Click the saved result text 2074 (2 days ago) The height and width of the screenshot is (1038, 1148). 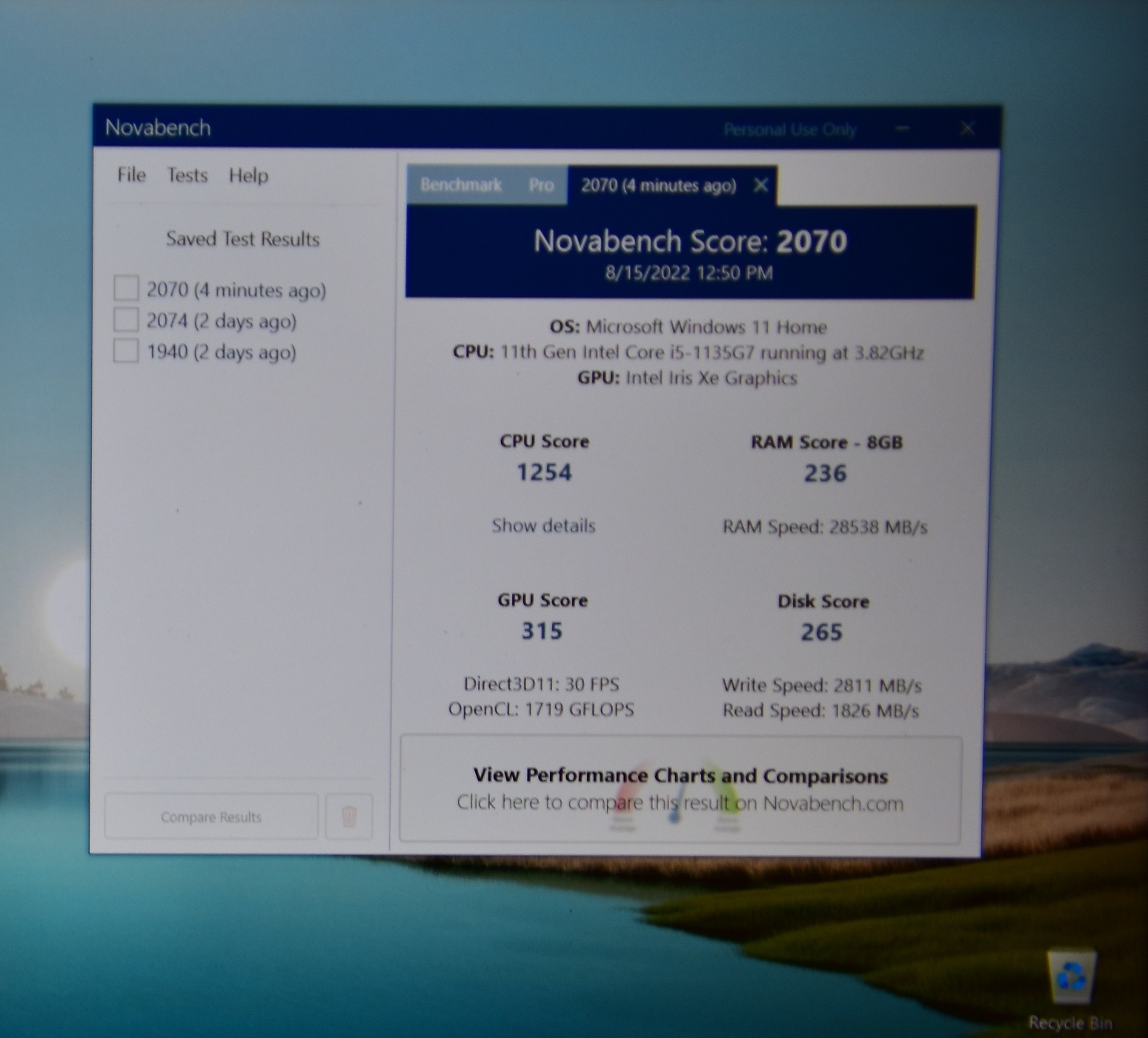pos(221,321)
